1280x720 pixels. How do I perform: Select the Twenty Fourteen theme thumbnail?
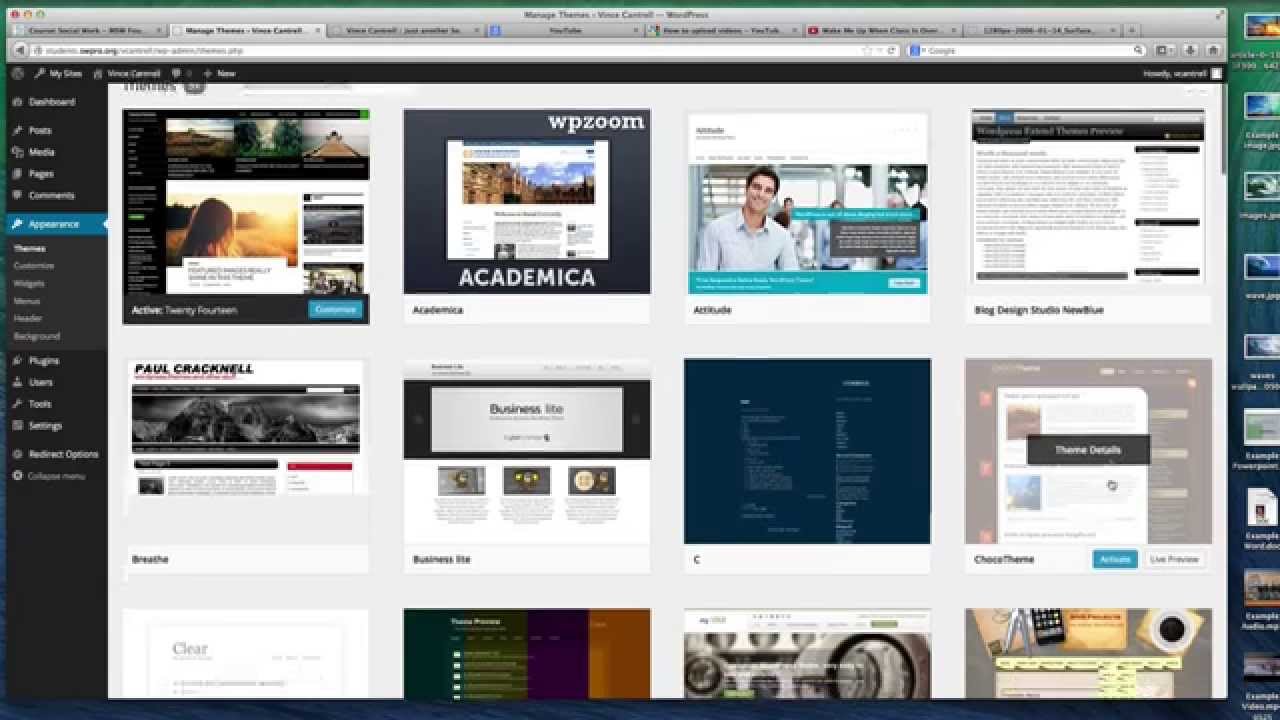coord(246,201)
